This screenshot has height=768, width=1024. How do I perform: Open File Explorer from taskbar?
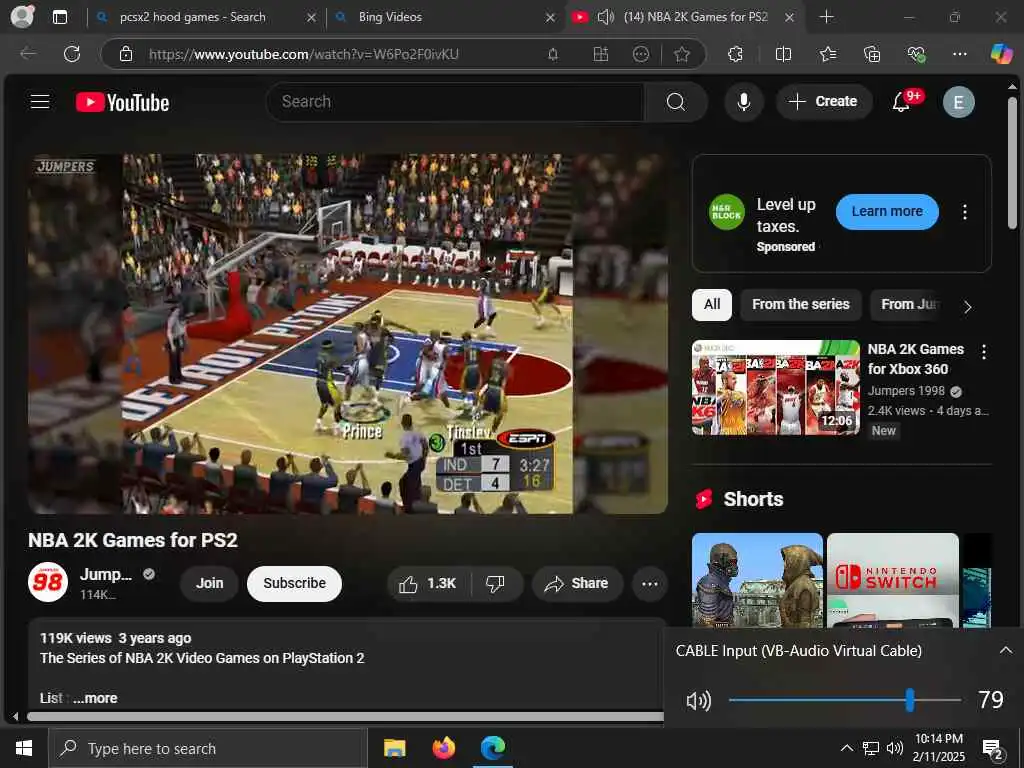pos(394,748)
